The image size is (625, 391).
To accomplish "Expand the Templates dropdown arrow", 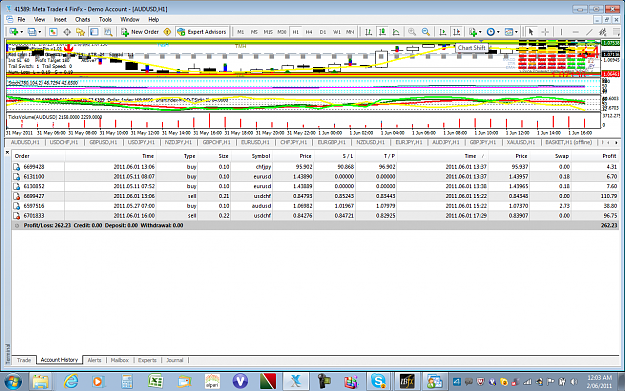I will [516, 32].
